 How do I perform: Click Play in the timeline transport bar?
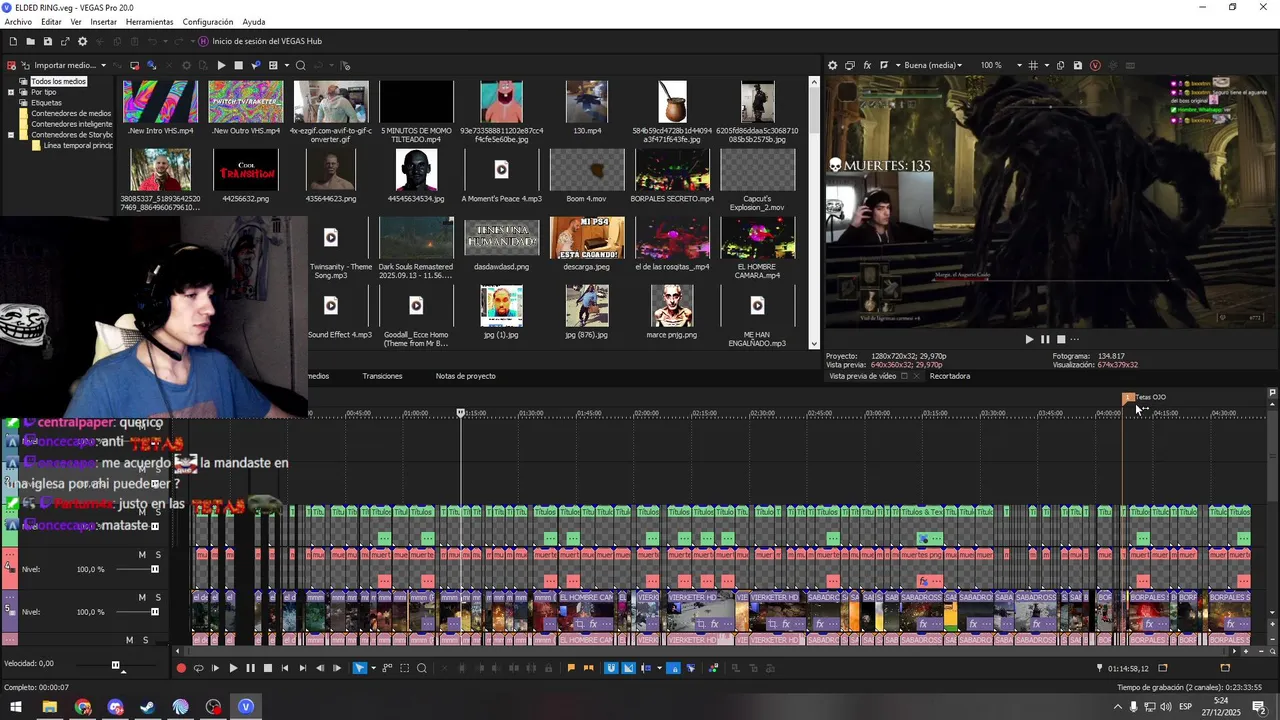click(x=233, y=668)
